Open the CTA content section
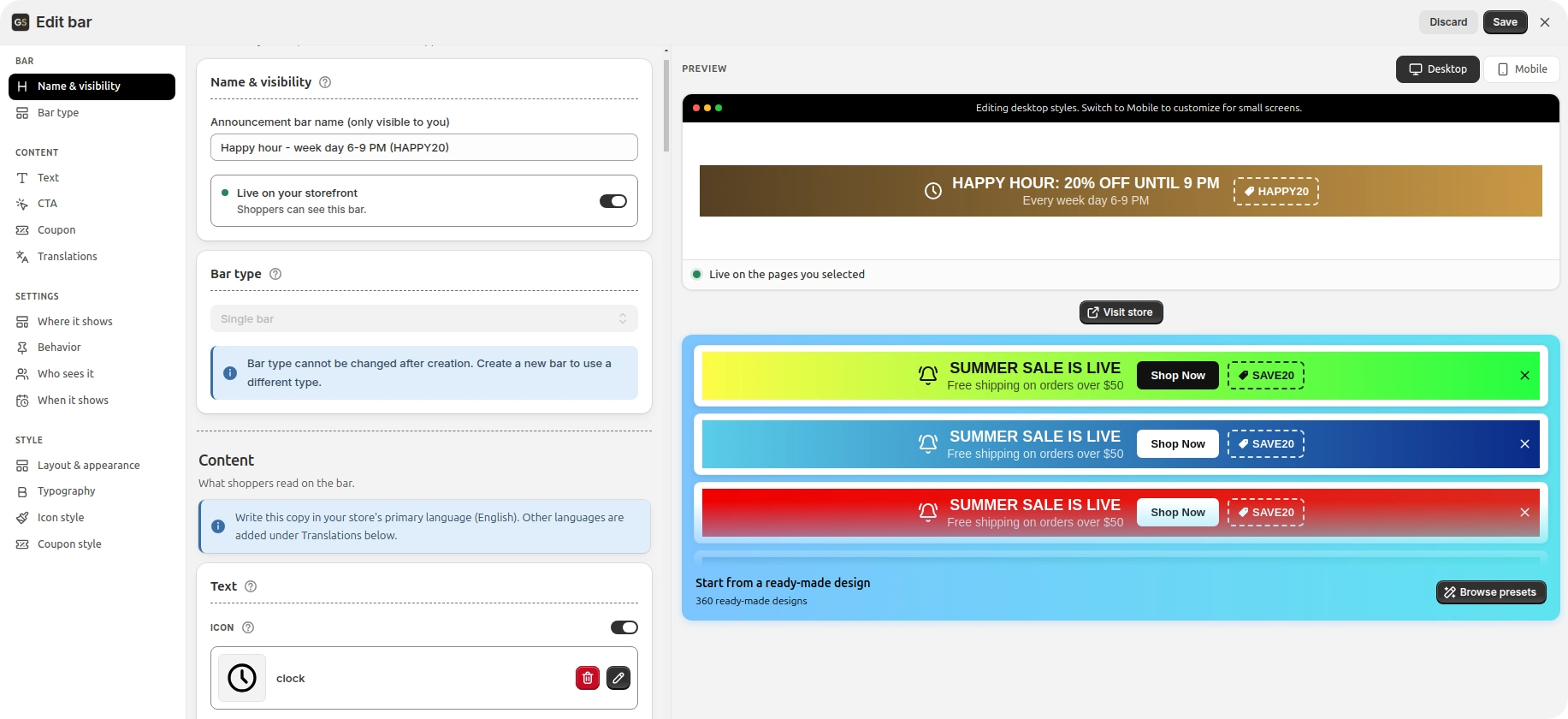 [x=92, y=204]
